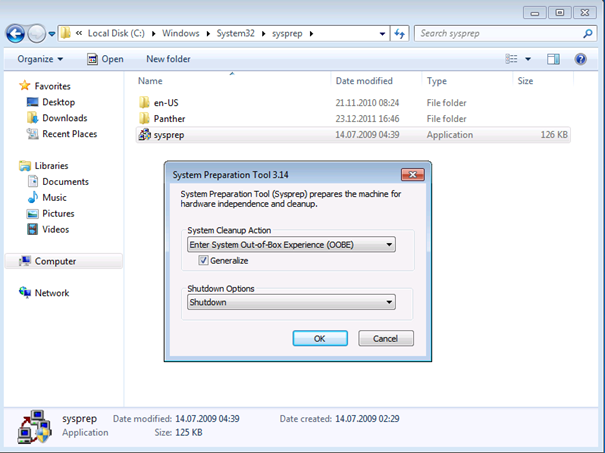Cancel the Sysprep dialog
The image size is (605, 453).
coord(386,338)
